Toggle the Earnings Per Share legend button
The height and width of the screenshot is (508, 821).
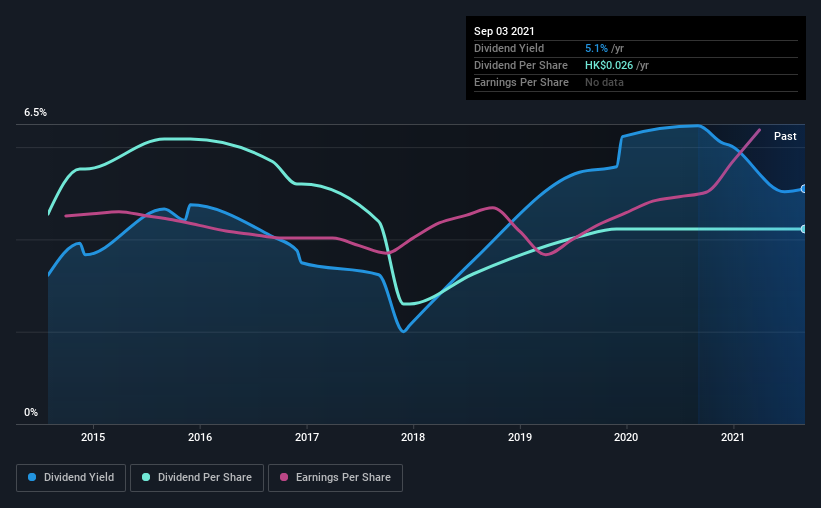[x=335, y=478]
